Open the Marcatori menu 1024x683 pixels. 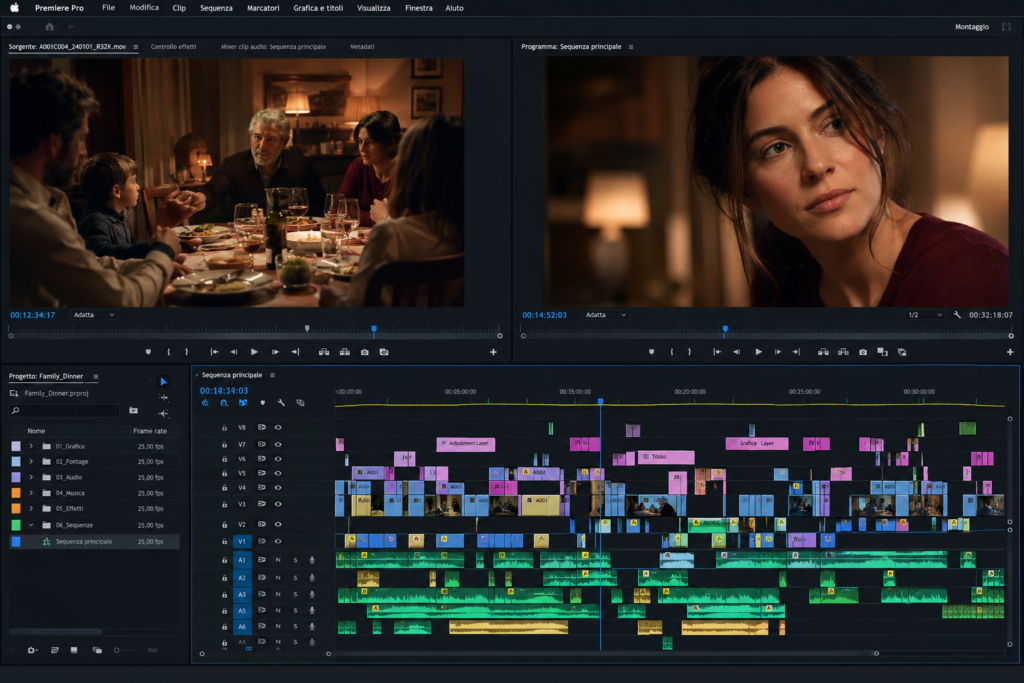click(263, 8)
